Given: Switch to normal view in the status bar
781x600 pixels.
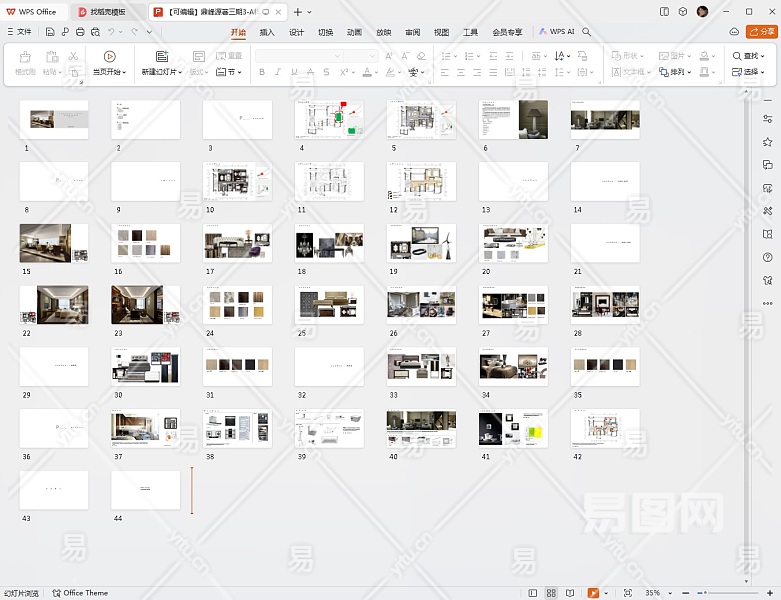Looking at the screenshot, I should pos(532,593).
